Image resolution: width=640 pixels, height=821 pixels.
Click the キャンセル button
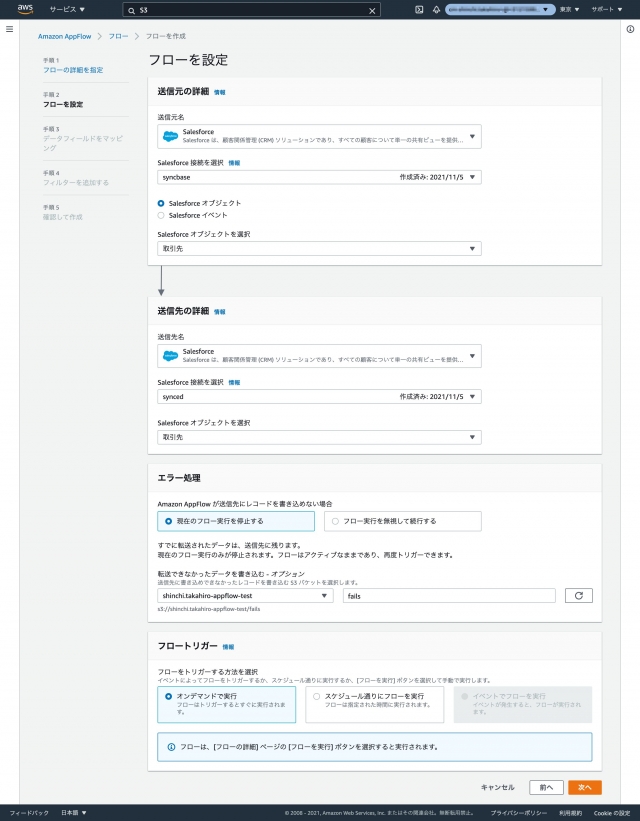pos(498,787)
